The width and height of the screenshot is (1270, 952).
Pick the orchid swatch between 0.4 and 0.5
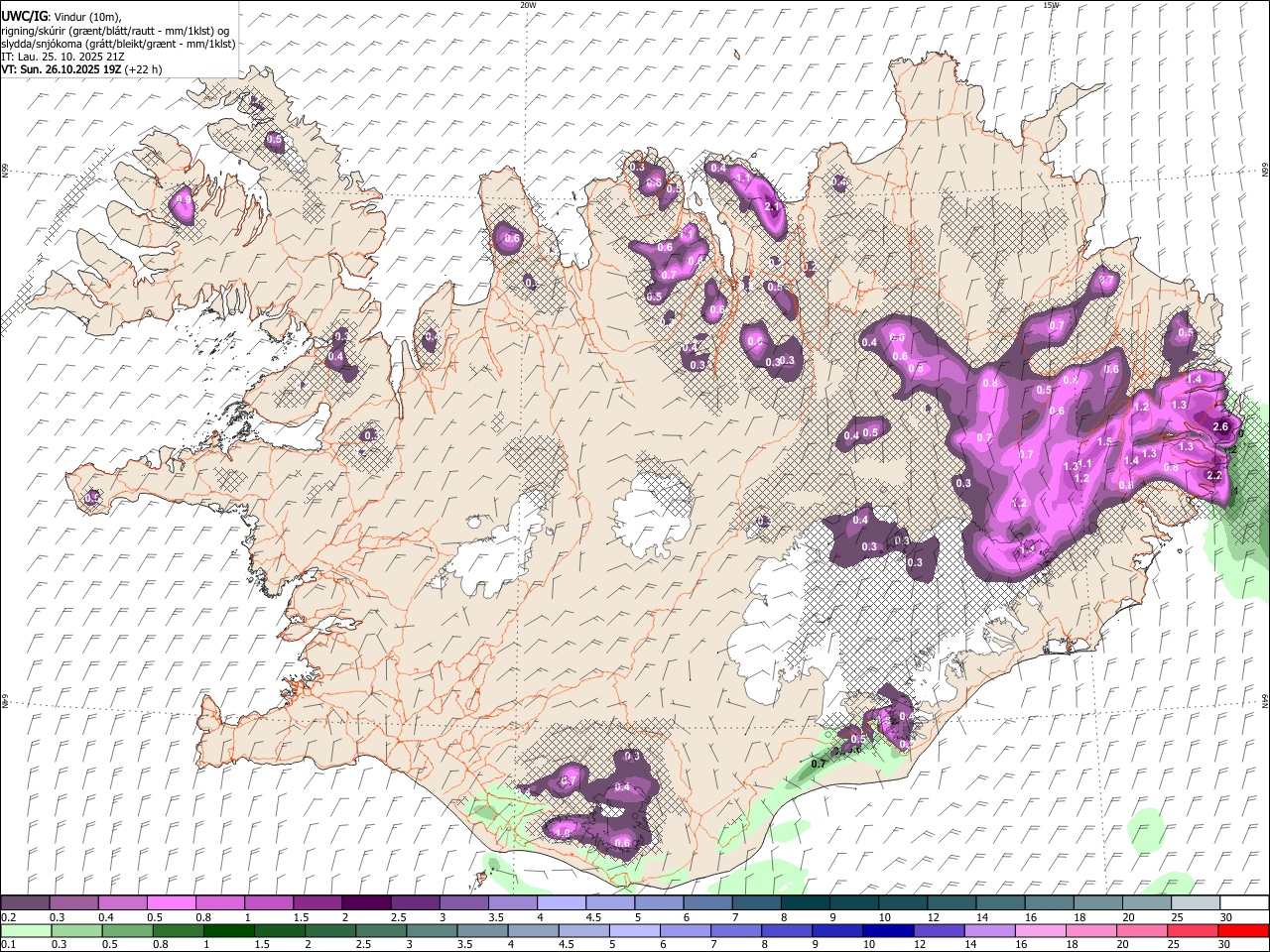point(123,902)
